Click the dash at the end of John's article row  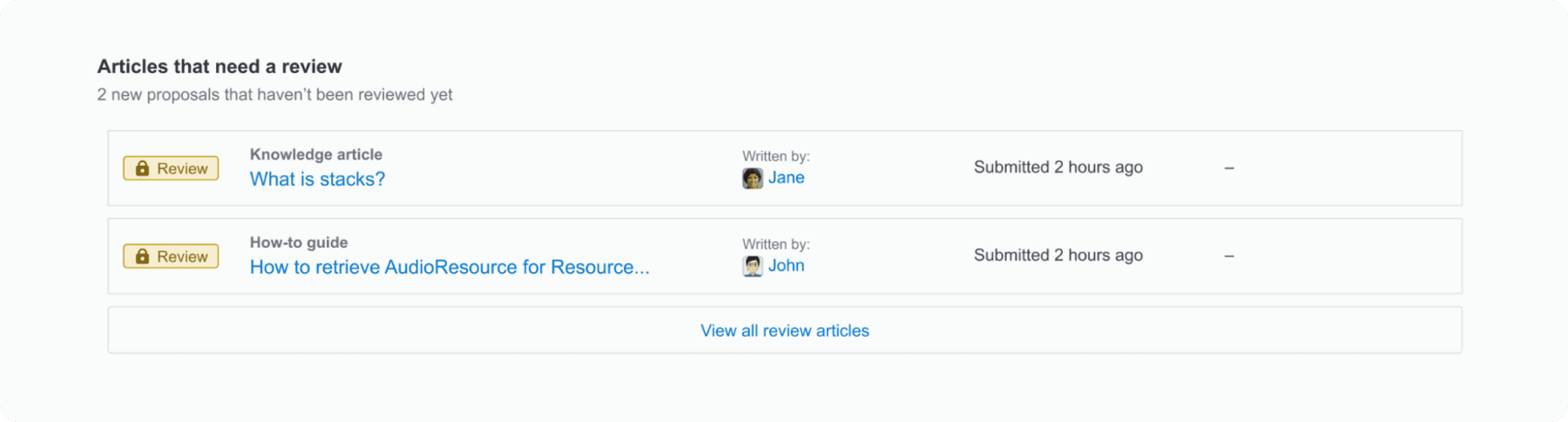click(x=1229, y=255)
